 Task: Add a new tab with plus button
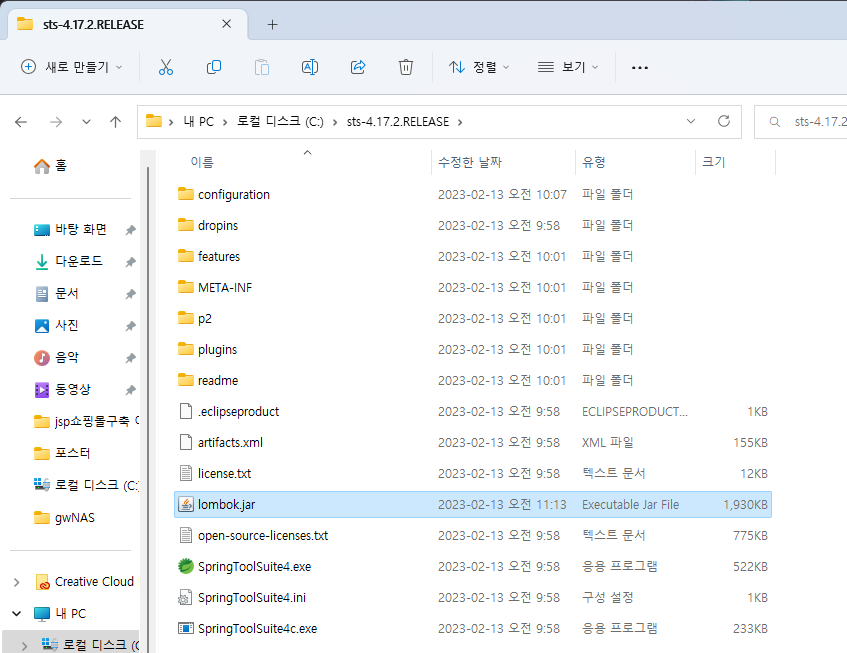273,24
